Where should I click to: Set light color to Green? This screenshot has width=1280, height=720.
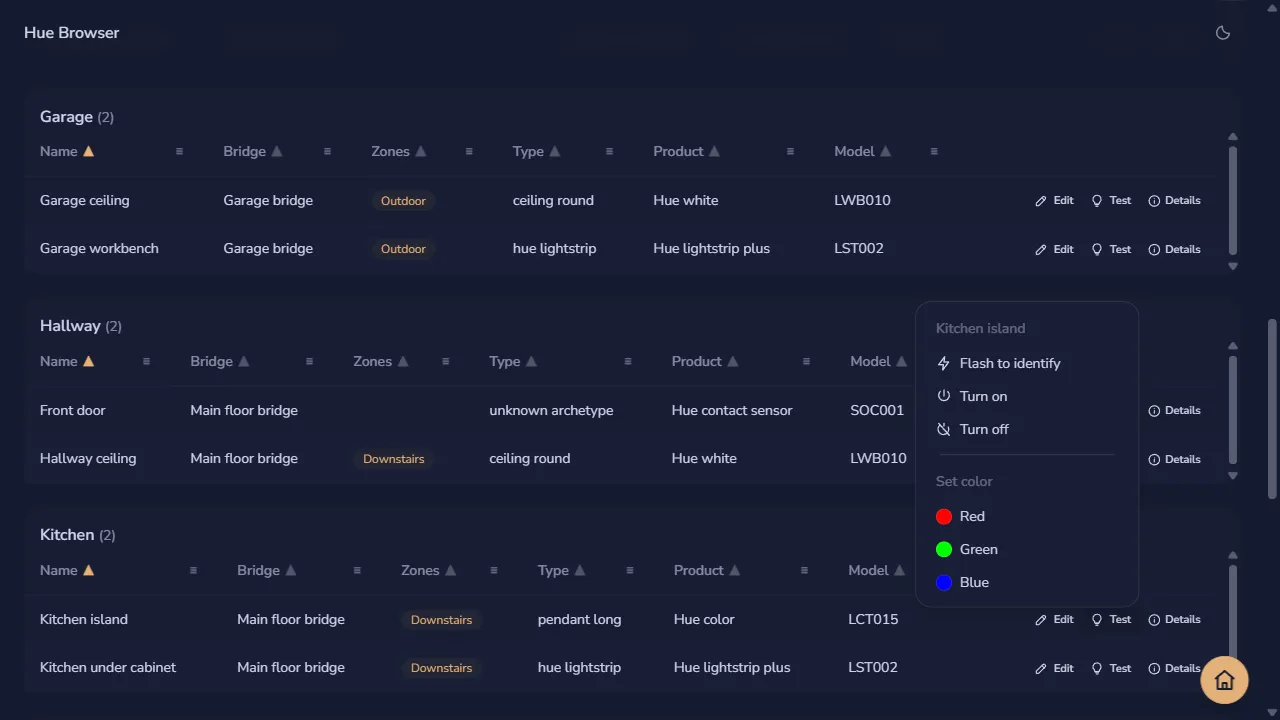pyautogui.click(x=1027, y=550)
